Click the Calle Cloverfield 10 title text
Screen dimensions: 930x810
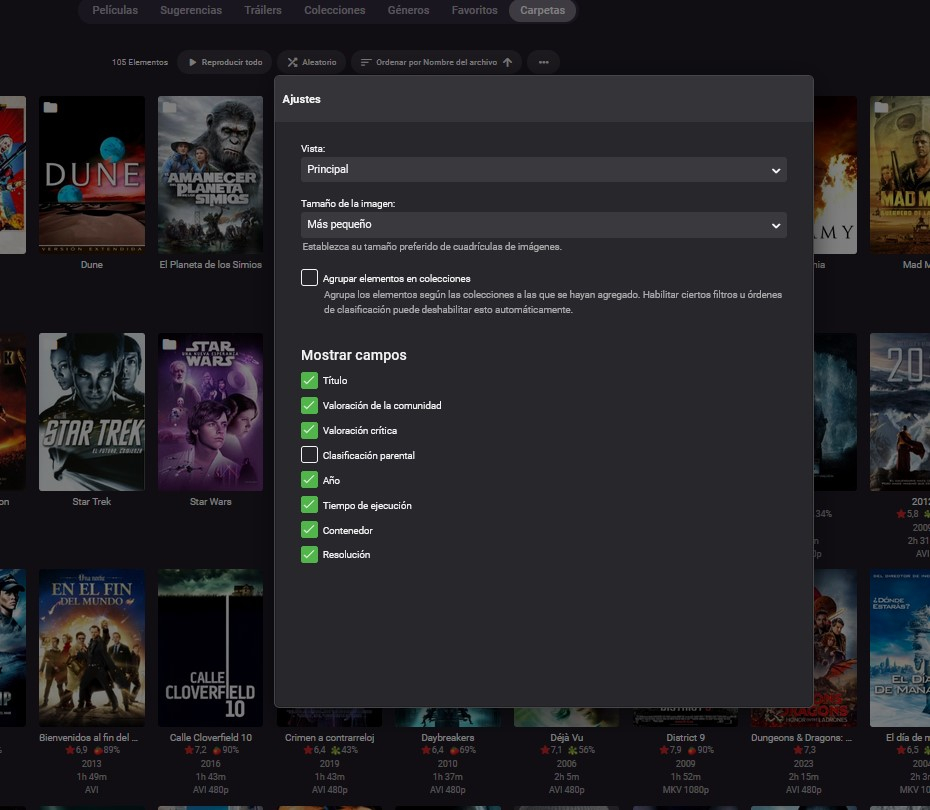coord(211,738)
